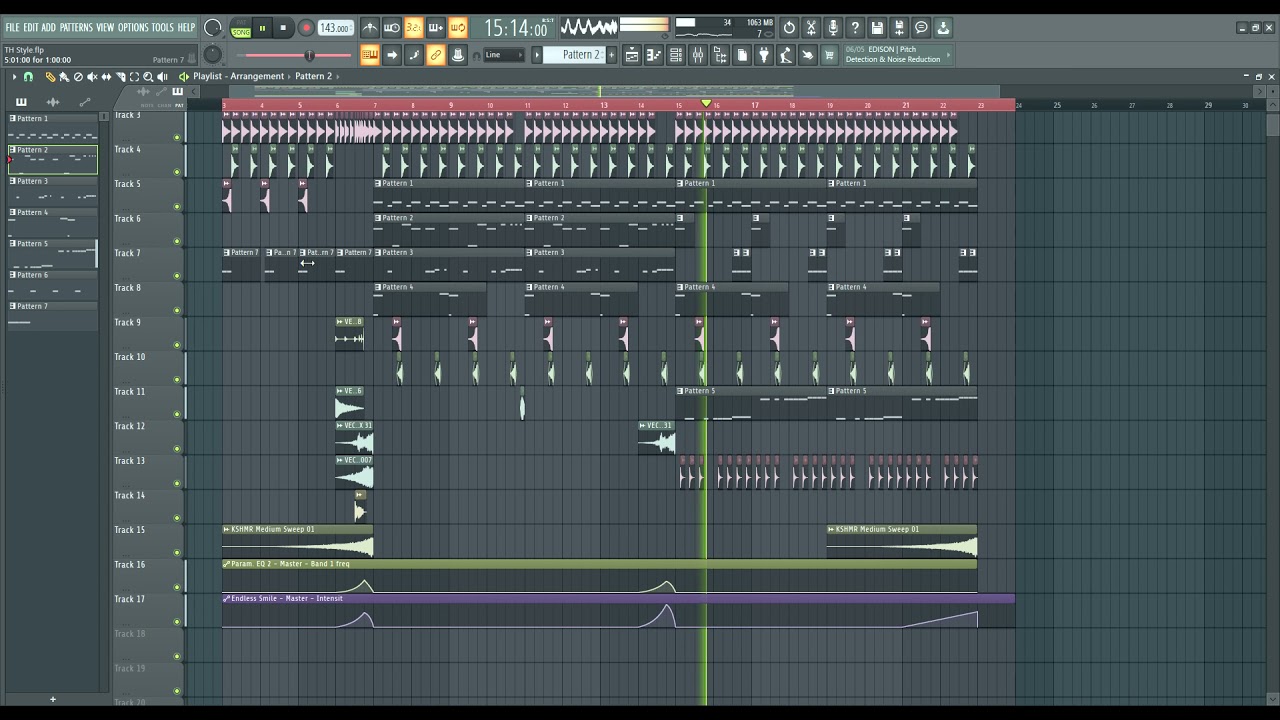Open the project picker icon
This screenshot has width=1280, height=720.
pyautogui.click(x=742, y=55)
